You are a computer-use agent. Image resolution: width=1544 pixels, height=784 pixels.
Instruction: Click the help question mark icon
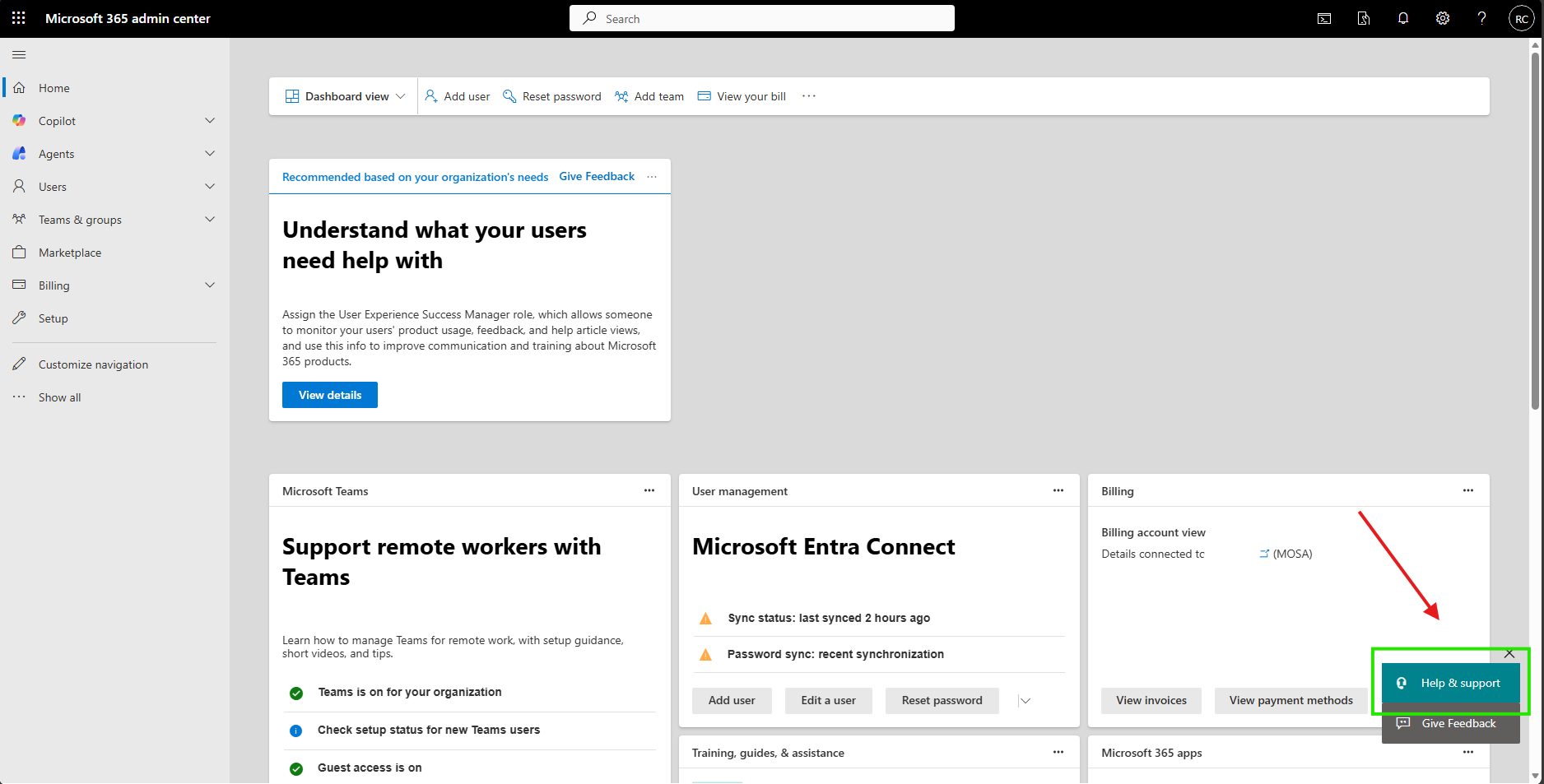(1482, 19)
